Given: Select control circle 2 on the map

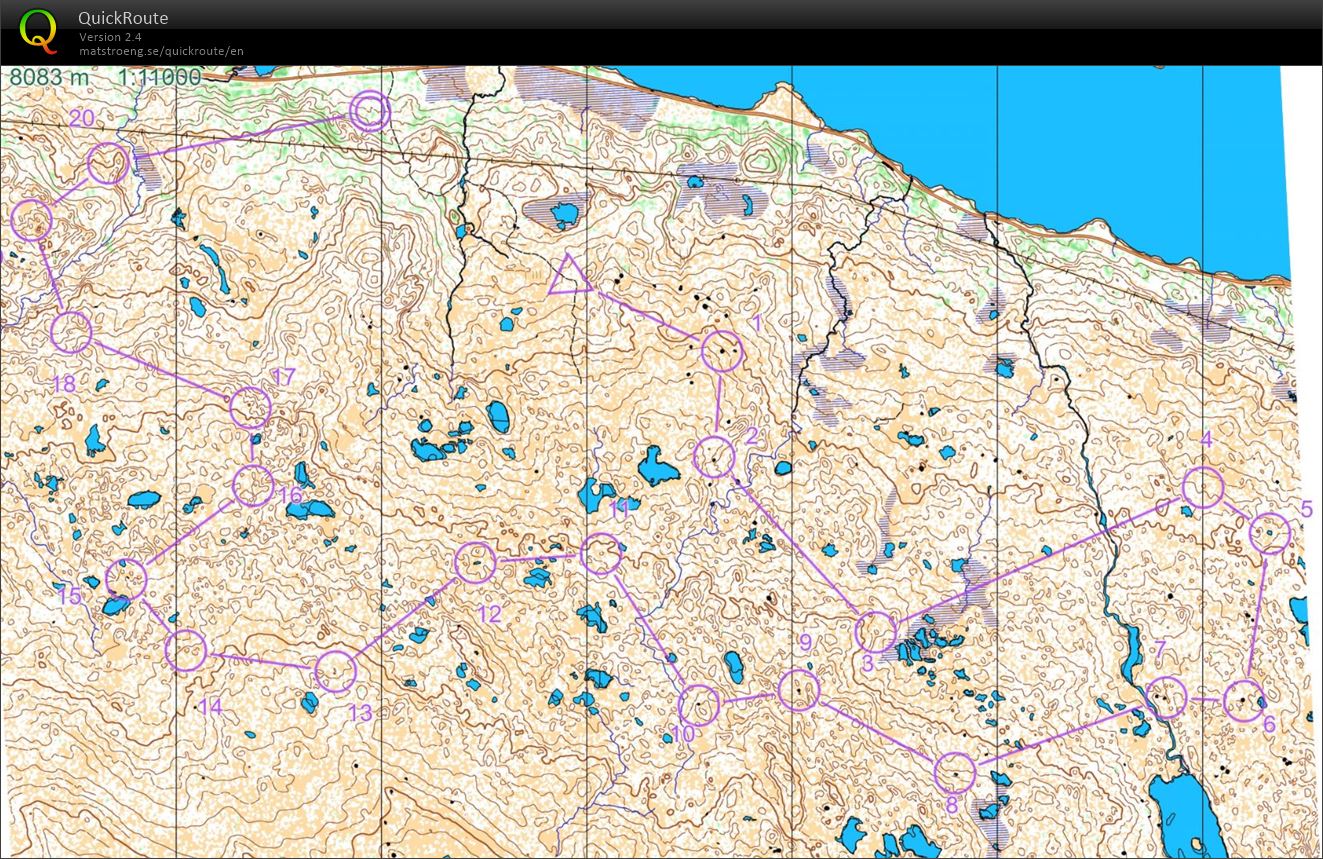Looking at the screenshot, I should 715,457.
